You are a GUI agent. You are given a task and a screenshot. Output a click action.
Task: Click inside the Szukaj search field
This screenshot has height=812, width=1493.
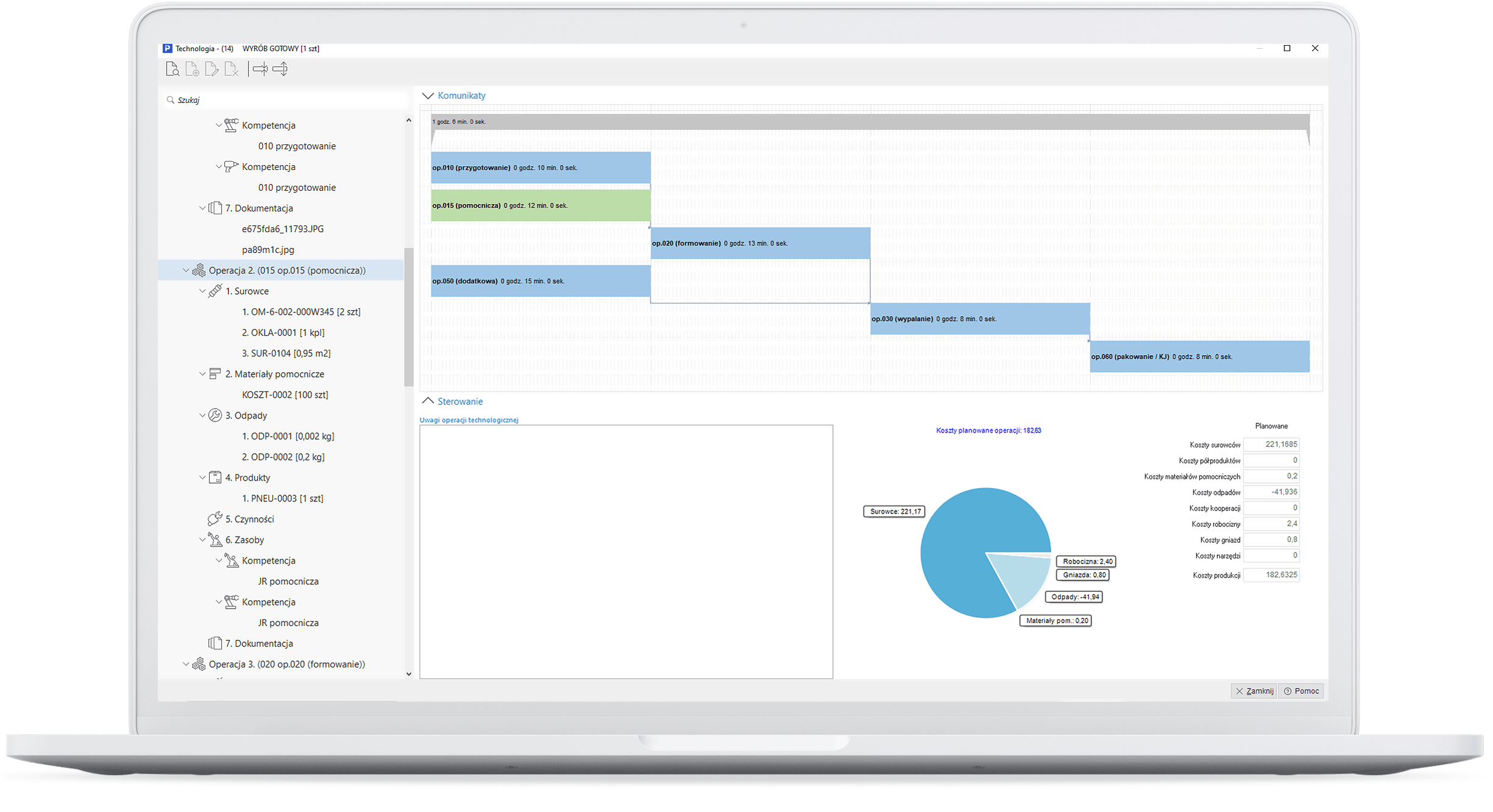286,100
